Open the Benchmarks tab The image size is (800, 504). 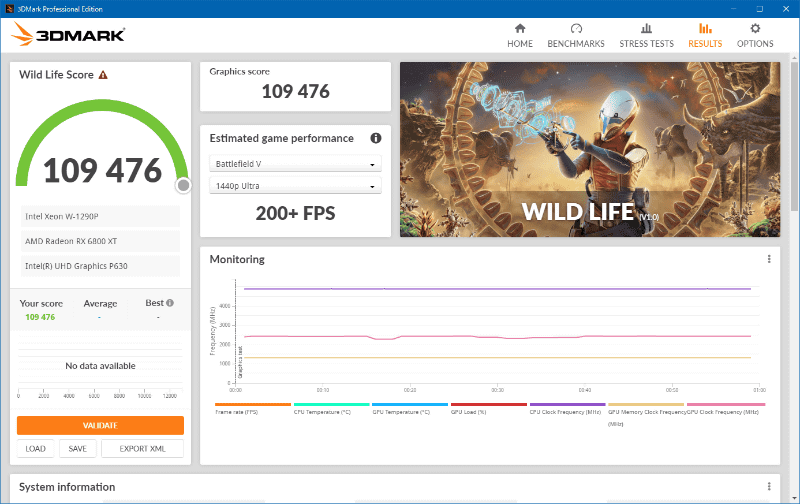coord(576,36)
